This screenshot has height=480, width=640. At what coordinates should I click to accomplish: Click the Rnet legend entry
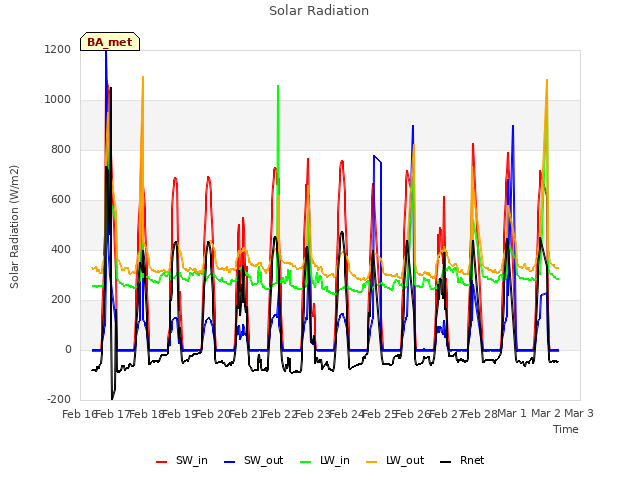point(462,461)
